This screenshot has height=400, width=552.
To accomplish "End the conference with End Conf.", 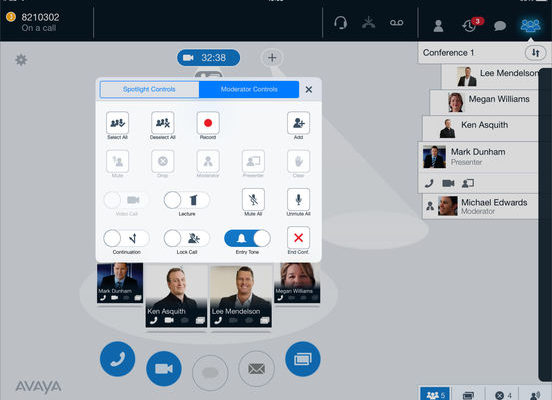I will click(298, 238).
